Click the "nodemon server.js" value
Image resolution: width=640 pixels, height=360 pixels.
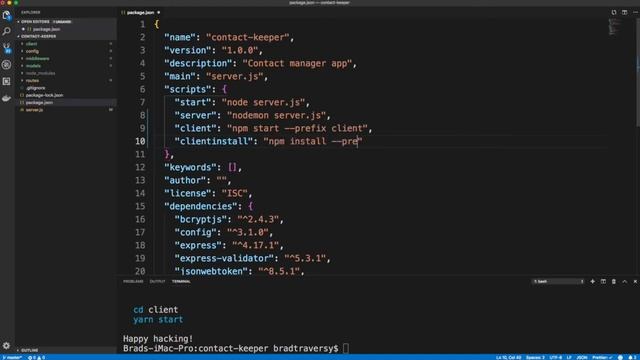click(x=276, y=115)
